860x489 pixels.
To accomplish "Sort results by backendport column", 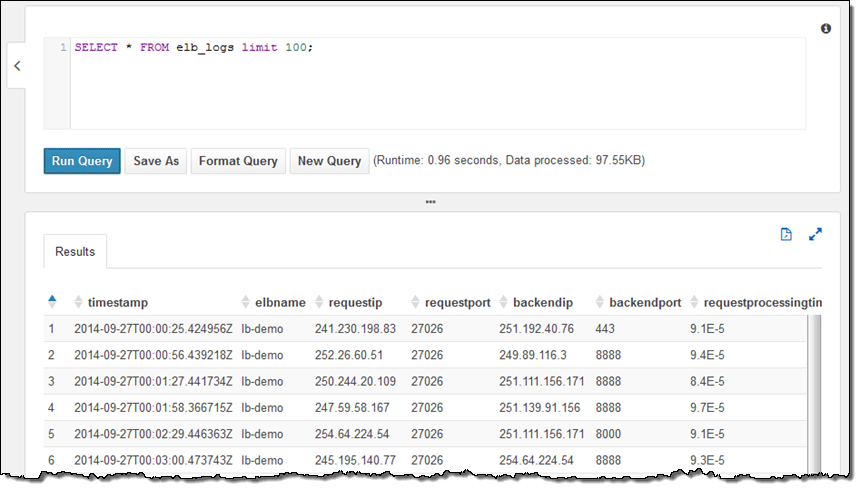I will 640,302.
